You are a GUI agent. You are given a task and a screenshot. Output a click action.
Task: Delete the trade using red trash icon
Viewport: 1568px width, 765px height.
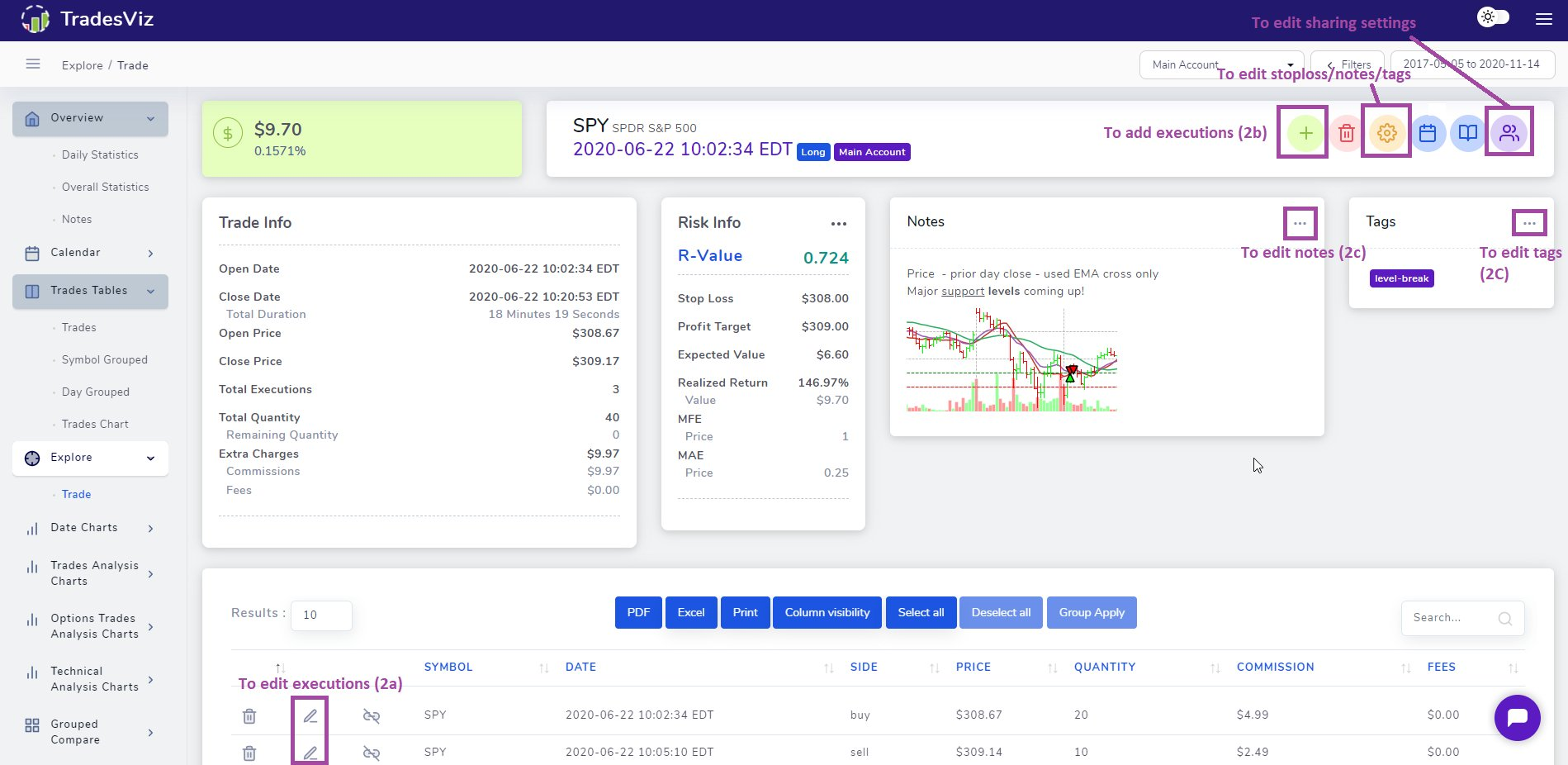[x=1346, y=133]
